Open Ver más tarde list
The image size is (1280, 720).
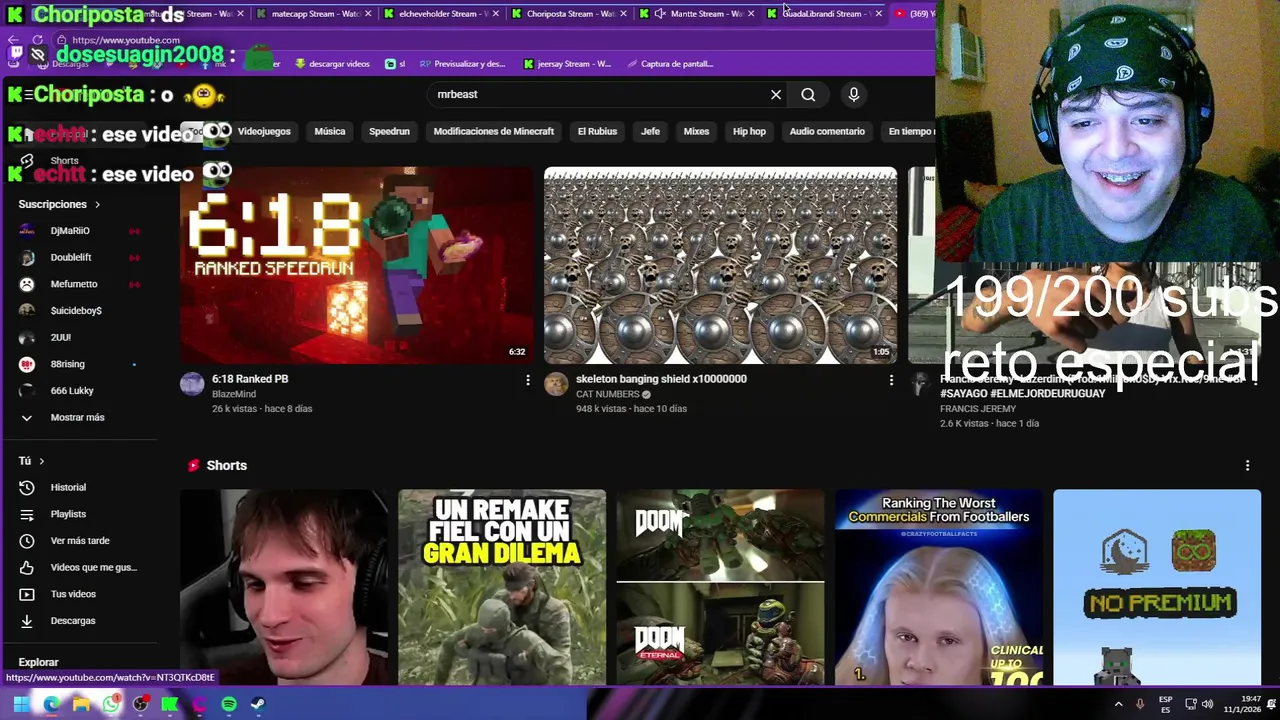click(x=80, y=541)
